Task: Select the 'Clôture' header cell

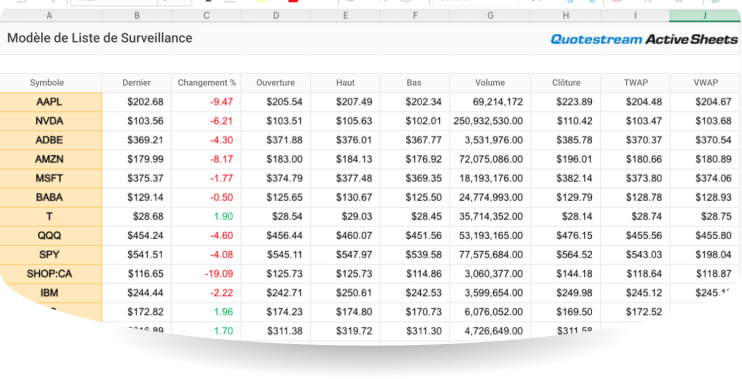Action: [x=566, y=83]
